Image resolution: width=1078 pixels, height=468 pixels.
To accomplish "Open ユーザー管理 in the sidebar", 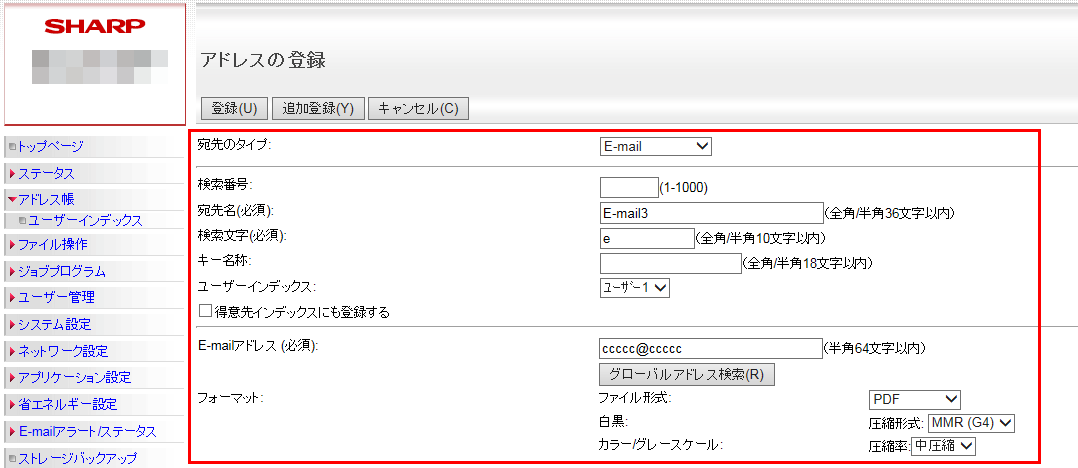I will pos(56,297).
